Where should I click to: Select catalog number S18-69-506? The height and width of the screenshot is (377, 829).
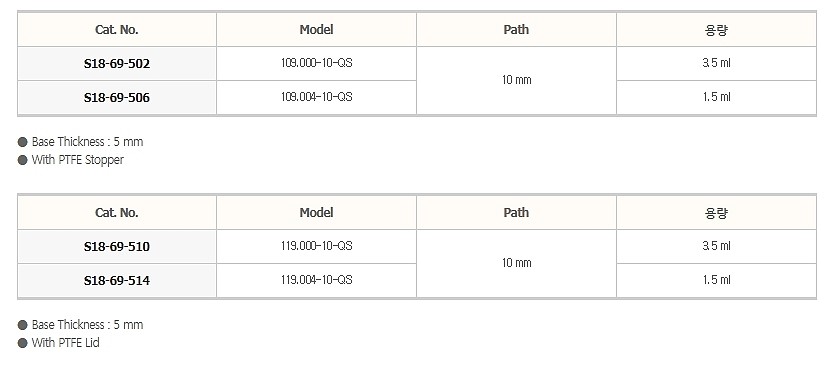tap(117, 98)
